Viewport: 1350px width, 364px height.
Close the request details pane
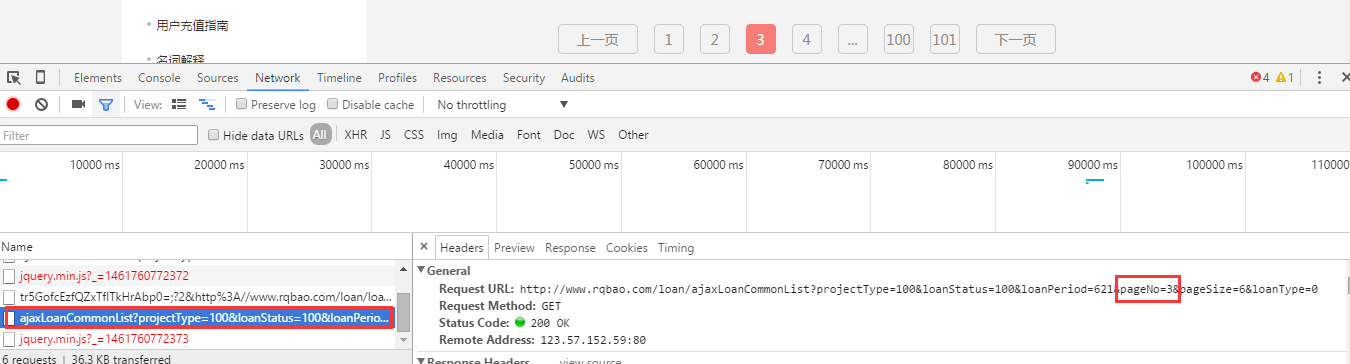tap(423, 247)
